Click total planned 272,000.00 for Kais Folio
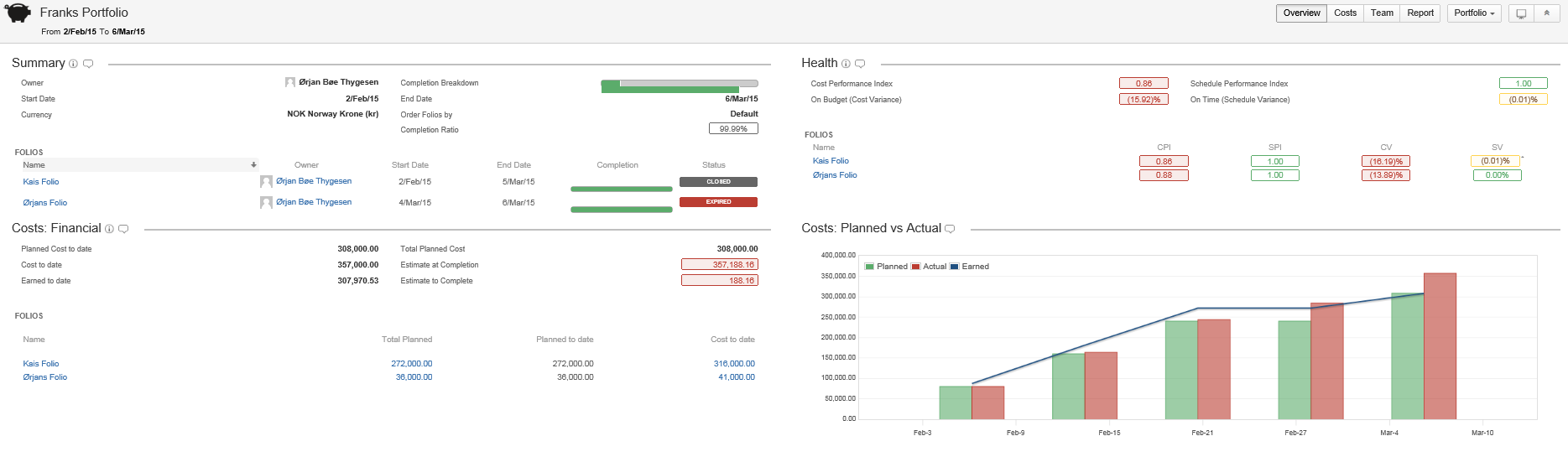 click(x=412, y=364)
